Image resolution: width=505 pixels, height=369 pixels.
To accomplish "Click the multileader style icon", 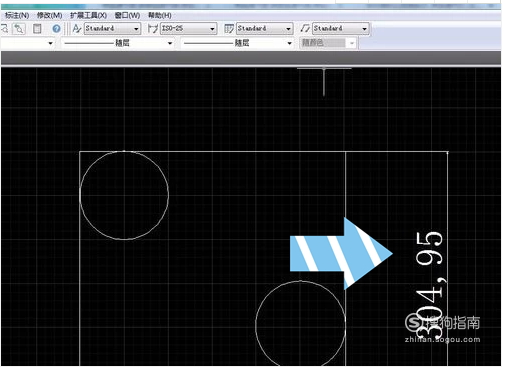I will 305,29.
